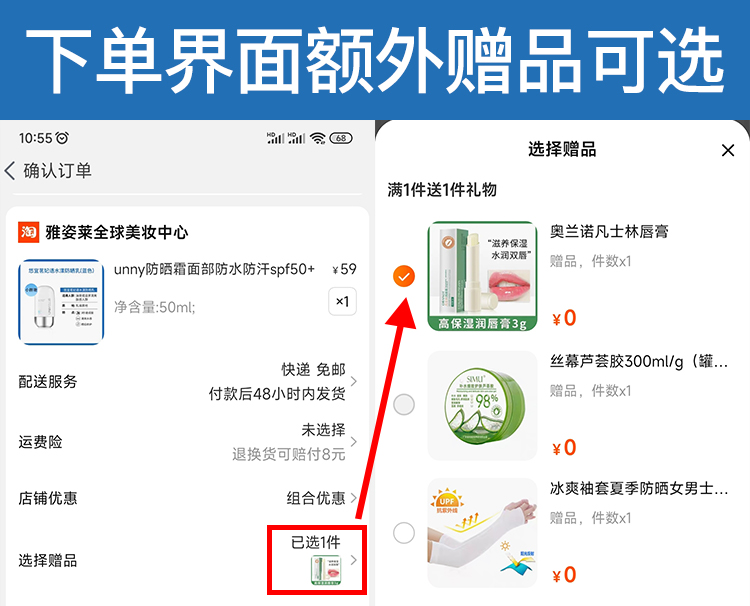Viewport: 750px width, 606px height.
Task: Tap the ×1 quantity box
Action: (x=342, y=301)
